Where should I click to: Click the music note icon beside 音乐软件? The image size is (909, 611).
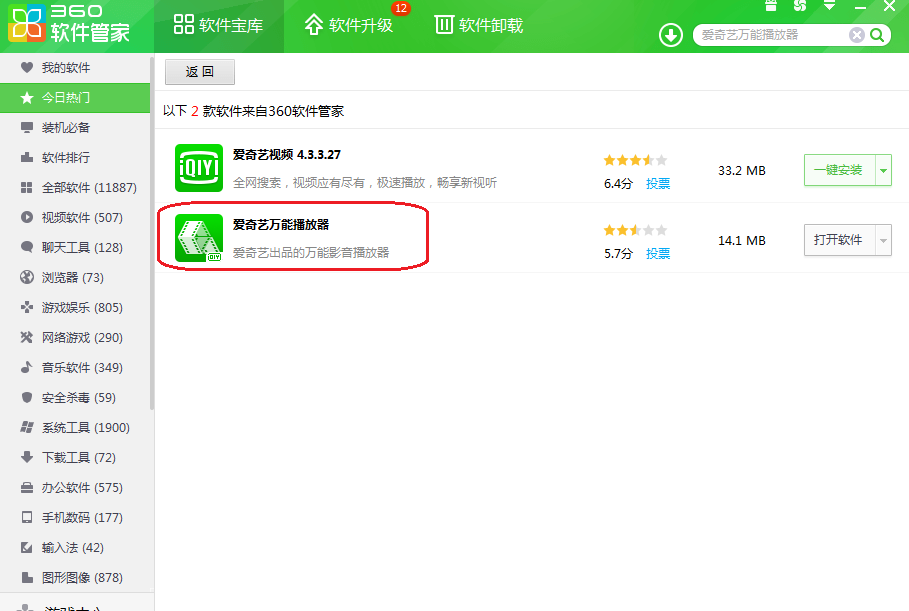click(27, 367)
